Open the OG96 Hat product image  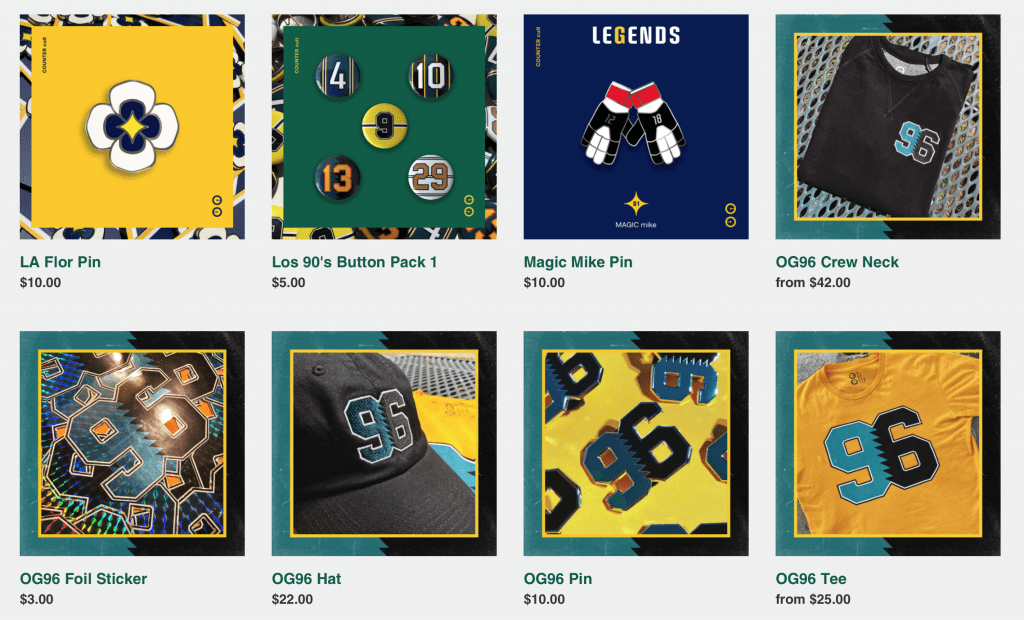pos(384,444)
